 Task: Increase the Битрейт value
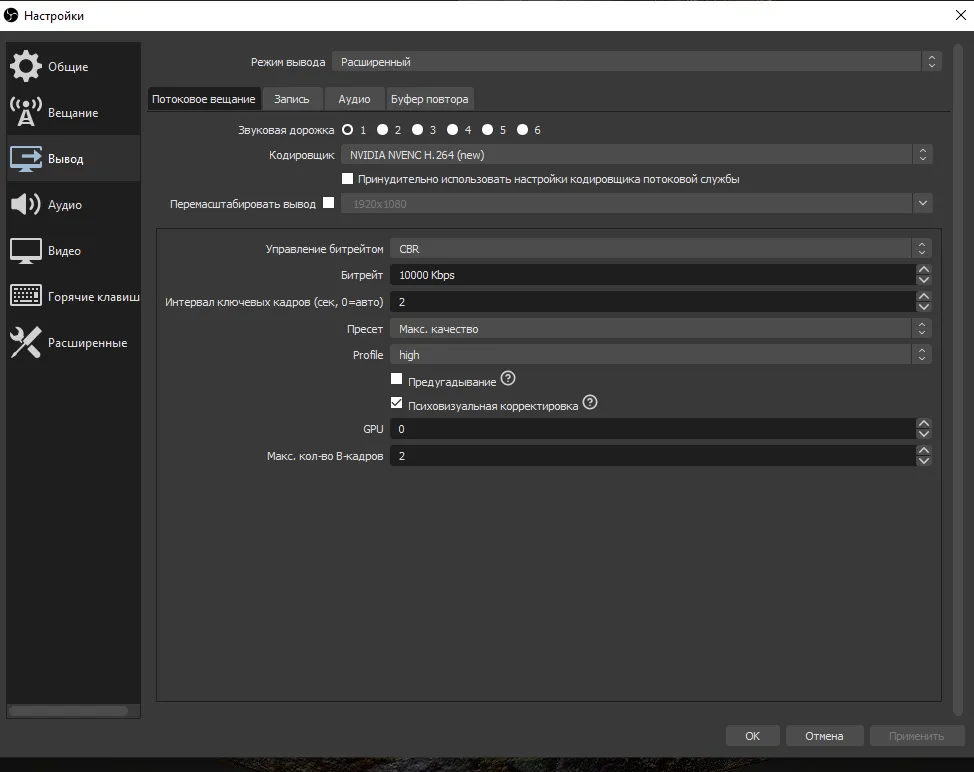coord(924,270)
